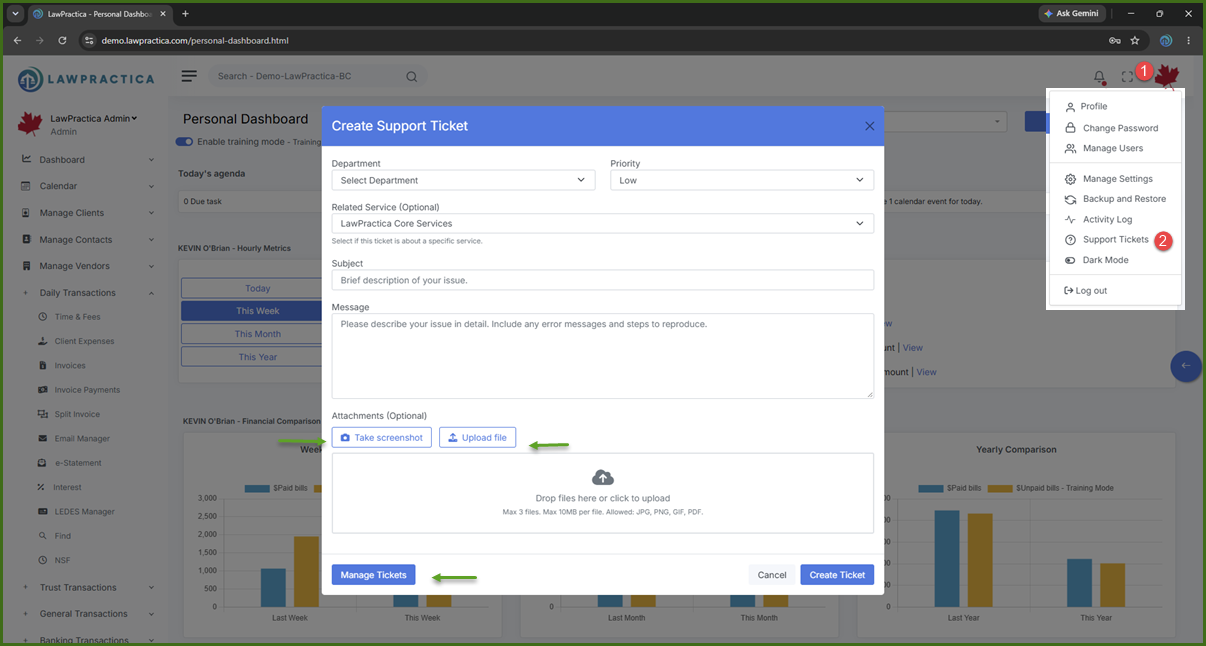Click the blue round back arrow button
1206x646 pixels.
click(x=1186, y=366)
